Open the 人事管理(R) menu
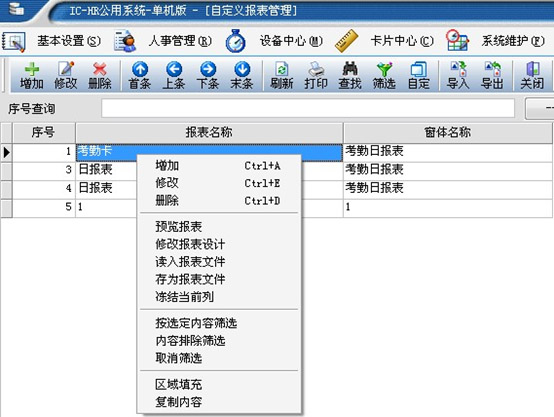 point(163,41)
